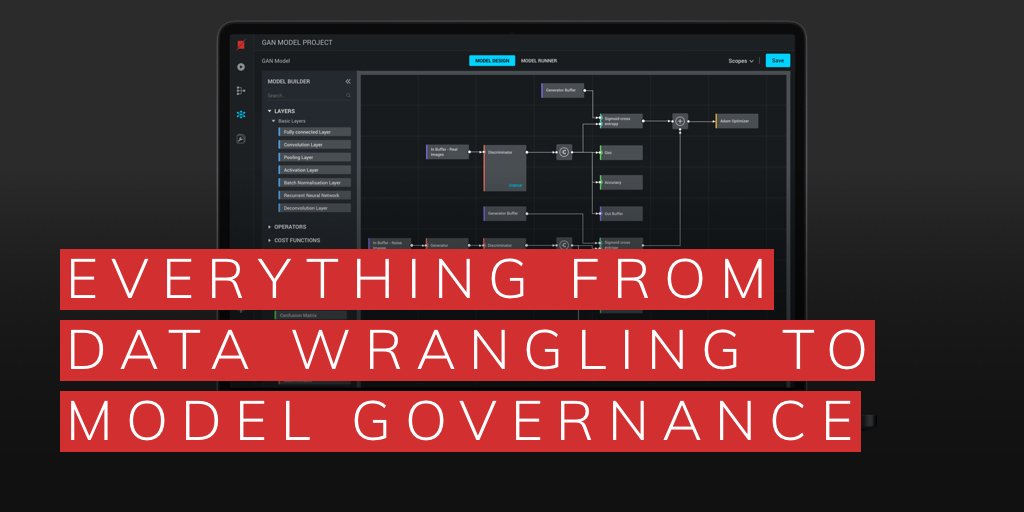Select the plus (add) node before Adam Optimizer

click(x=680, y=121)
